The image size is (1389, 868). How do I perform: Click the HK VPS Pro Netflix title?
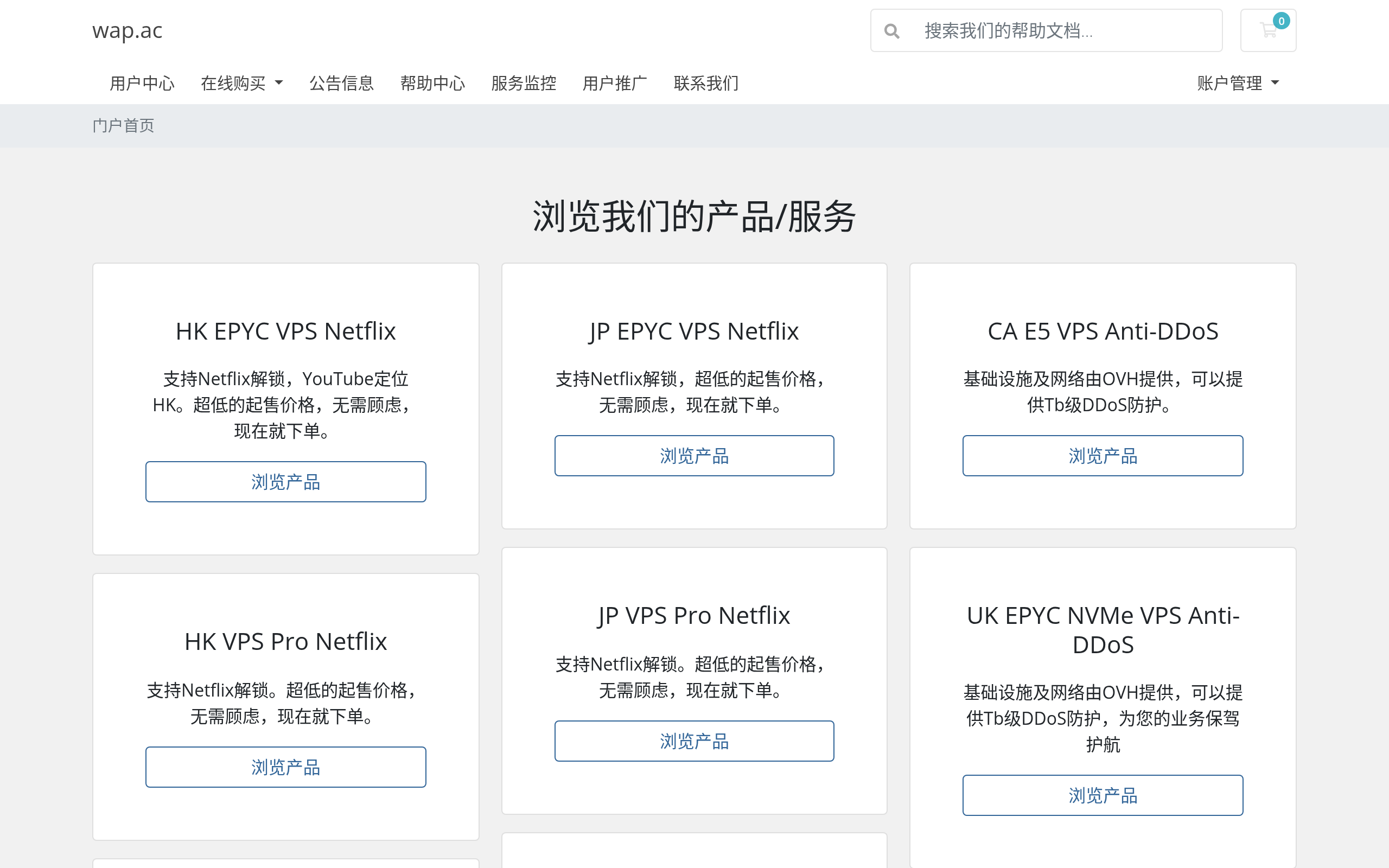pos(286,641)
